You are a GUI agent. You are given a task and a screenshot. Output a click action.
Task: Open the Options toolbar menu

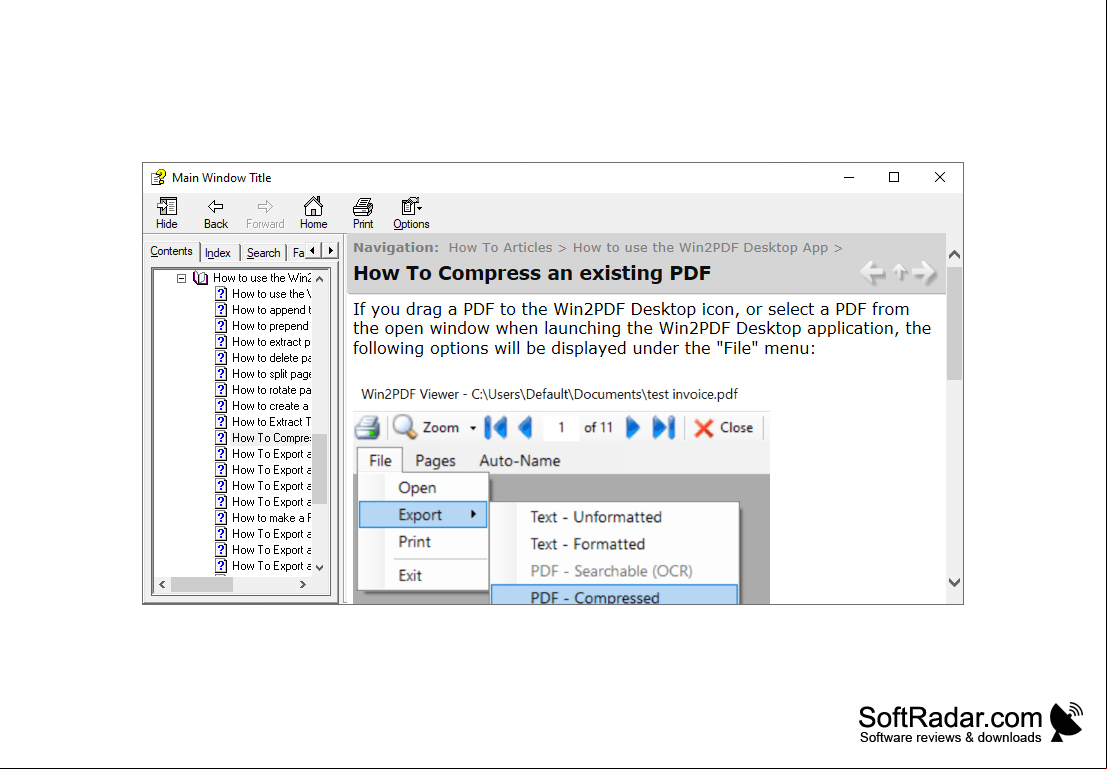point(411,213)
